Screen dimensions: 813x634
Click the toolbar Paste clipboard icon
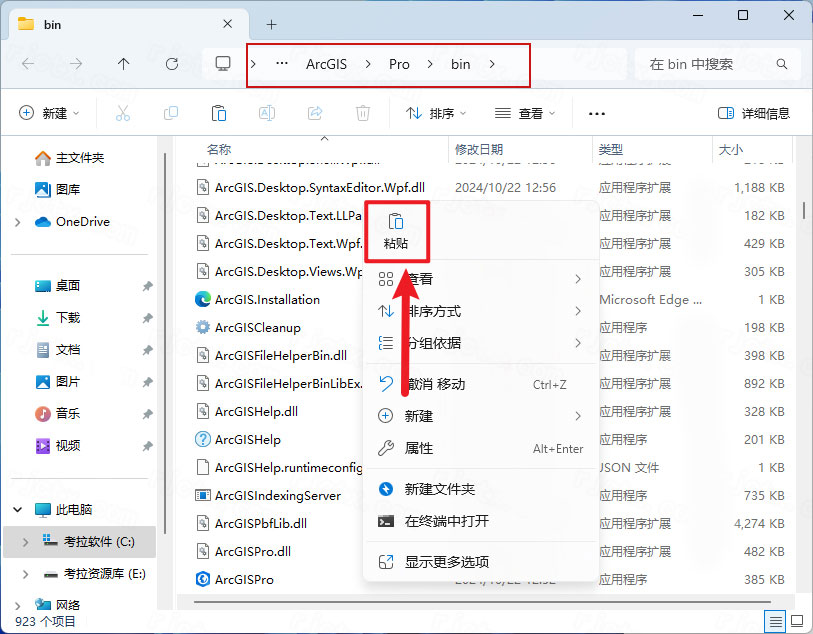click(219, 113)
